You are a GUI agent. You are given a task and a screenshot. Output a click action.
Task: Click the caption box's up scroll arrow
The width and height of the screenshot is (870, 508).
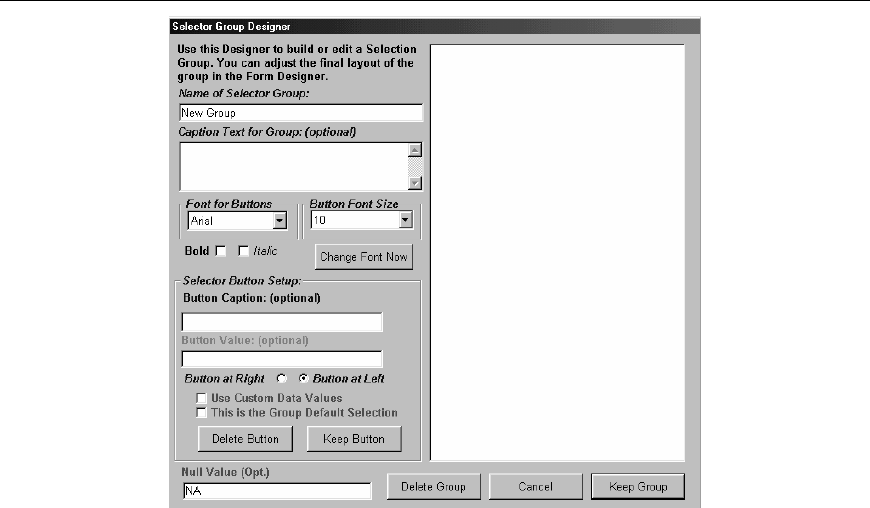[x=415, y=150]
